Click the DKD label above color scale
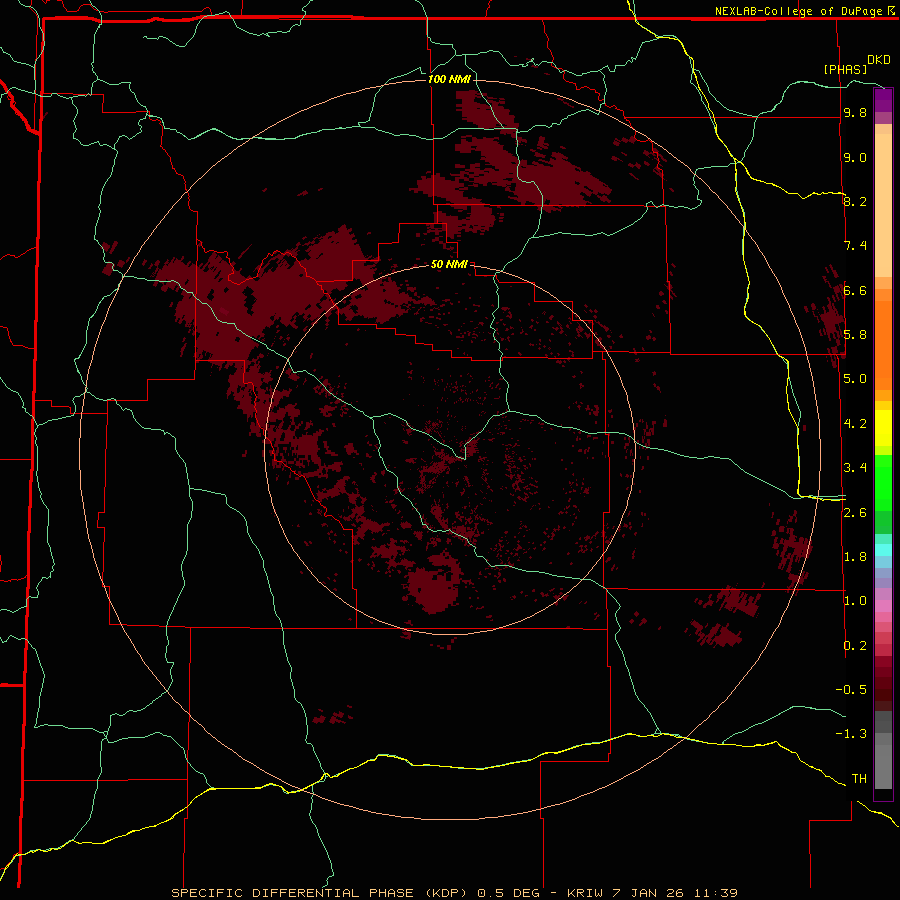 pyautogui.click(x=879, y=60)
